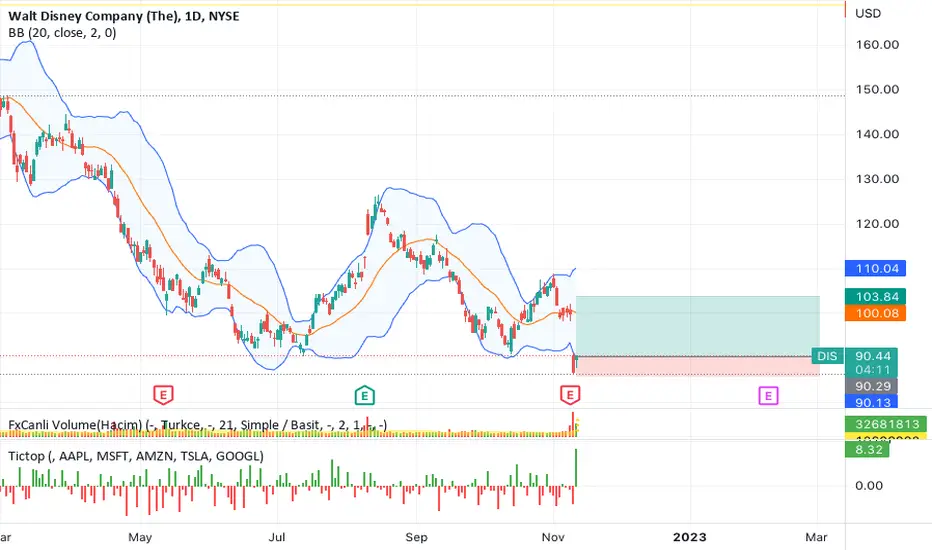Screen dimensions: 932x550
Task: Click the USD currency label
Action: coord(868,14)
